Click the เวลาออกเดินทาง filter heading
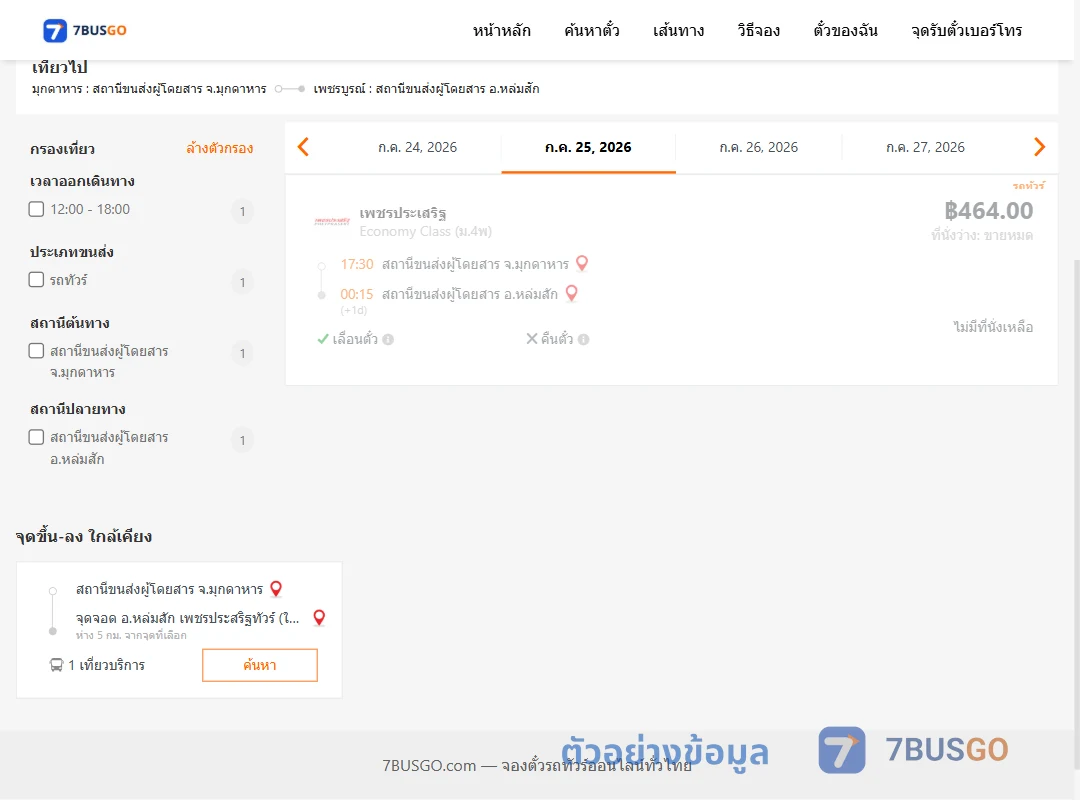 (x=82, y=181)
